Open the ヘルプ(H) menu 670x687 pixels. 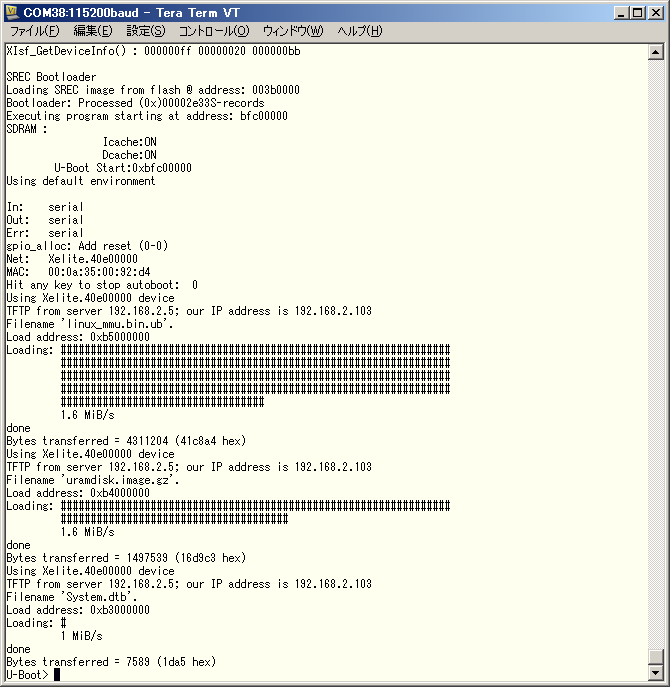(359, 31)
